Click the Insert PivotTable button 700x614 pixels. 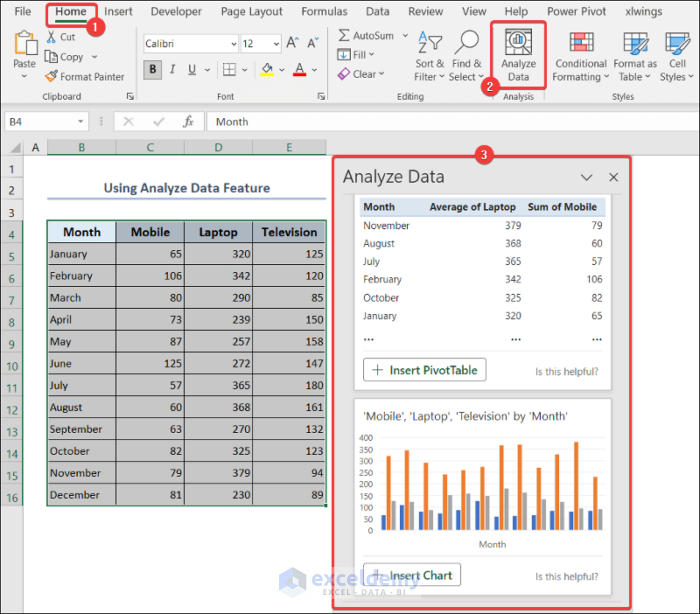coord(424,370)
